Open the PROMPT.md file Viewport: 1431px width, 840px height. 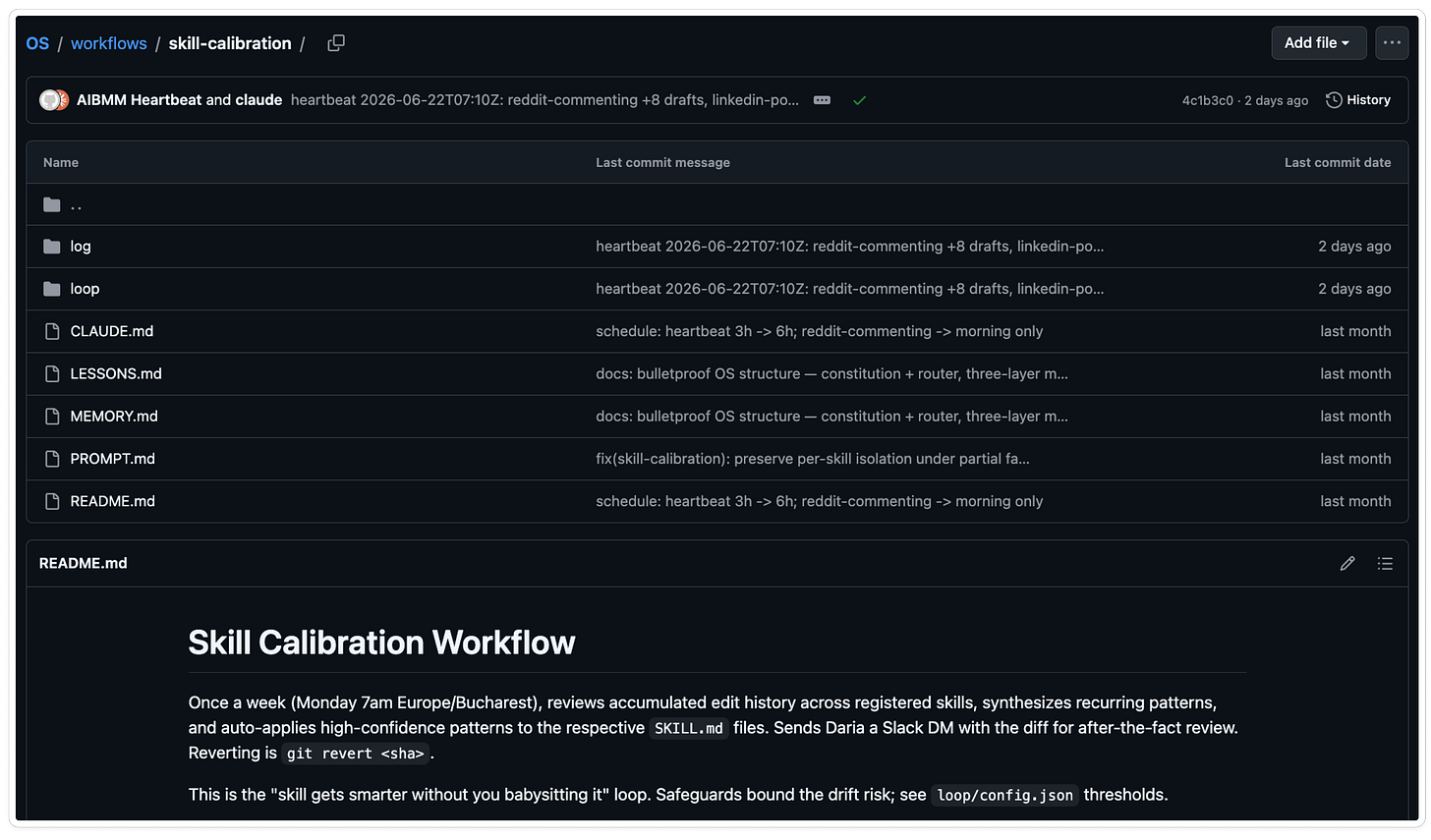tap(113, 458)
